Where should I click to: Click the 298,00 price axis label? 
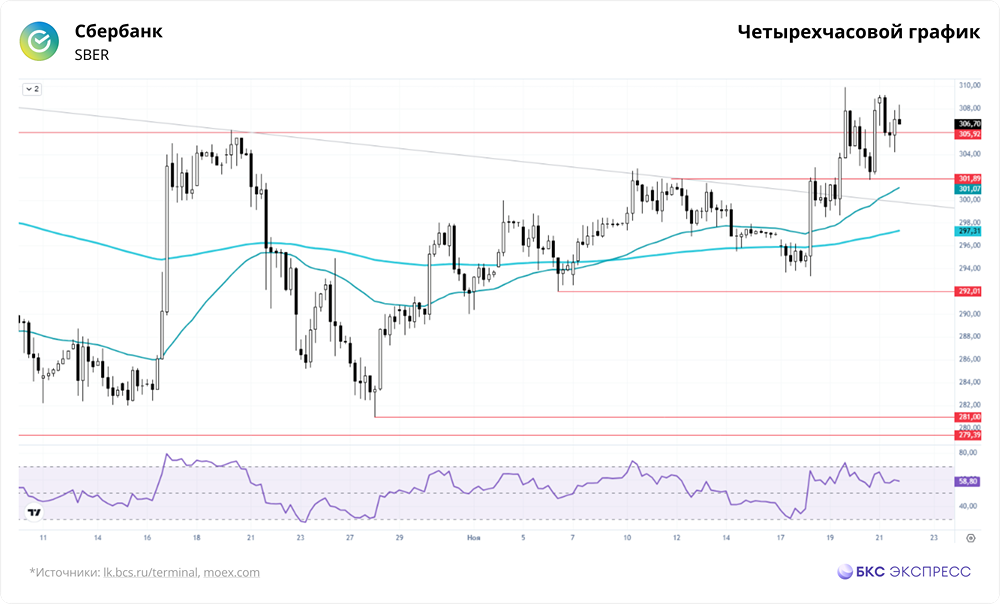click(969, 222)
